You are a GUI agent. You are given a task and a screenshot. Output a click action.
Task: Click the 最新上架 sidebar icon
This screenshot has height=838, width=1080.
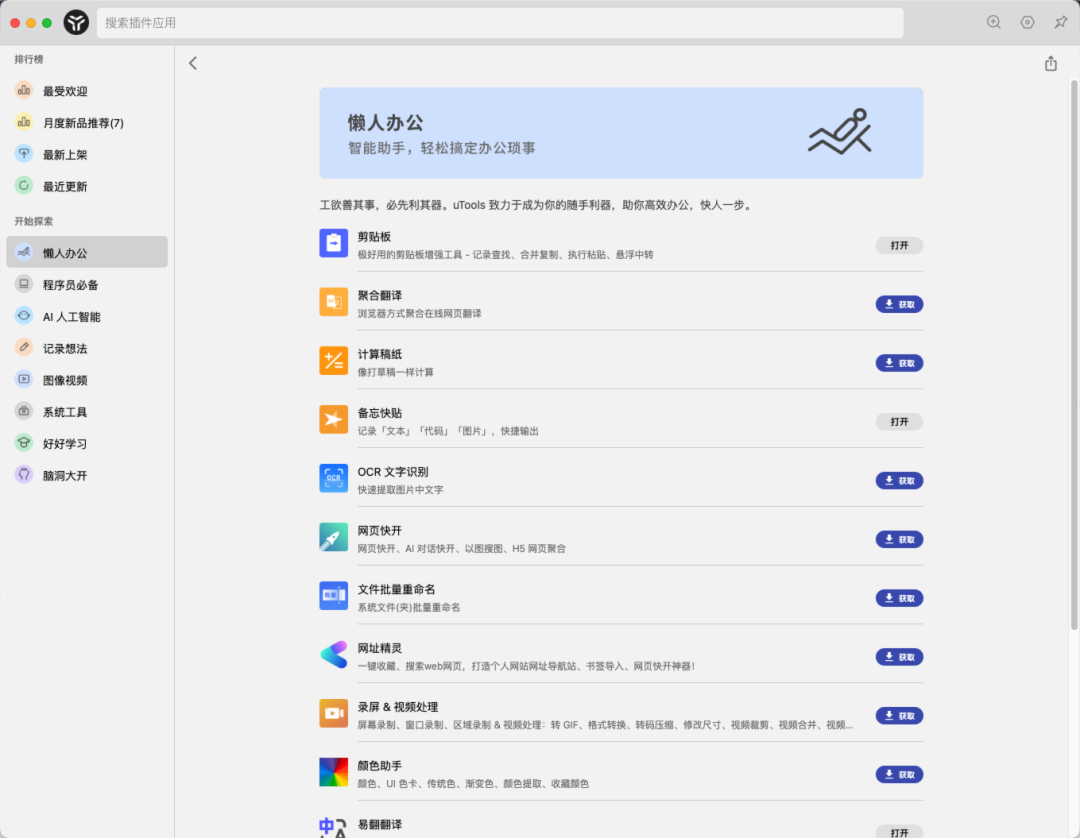pos(24,154)
